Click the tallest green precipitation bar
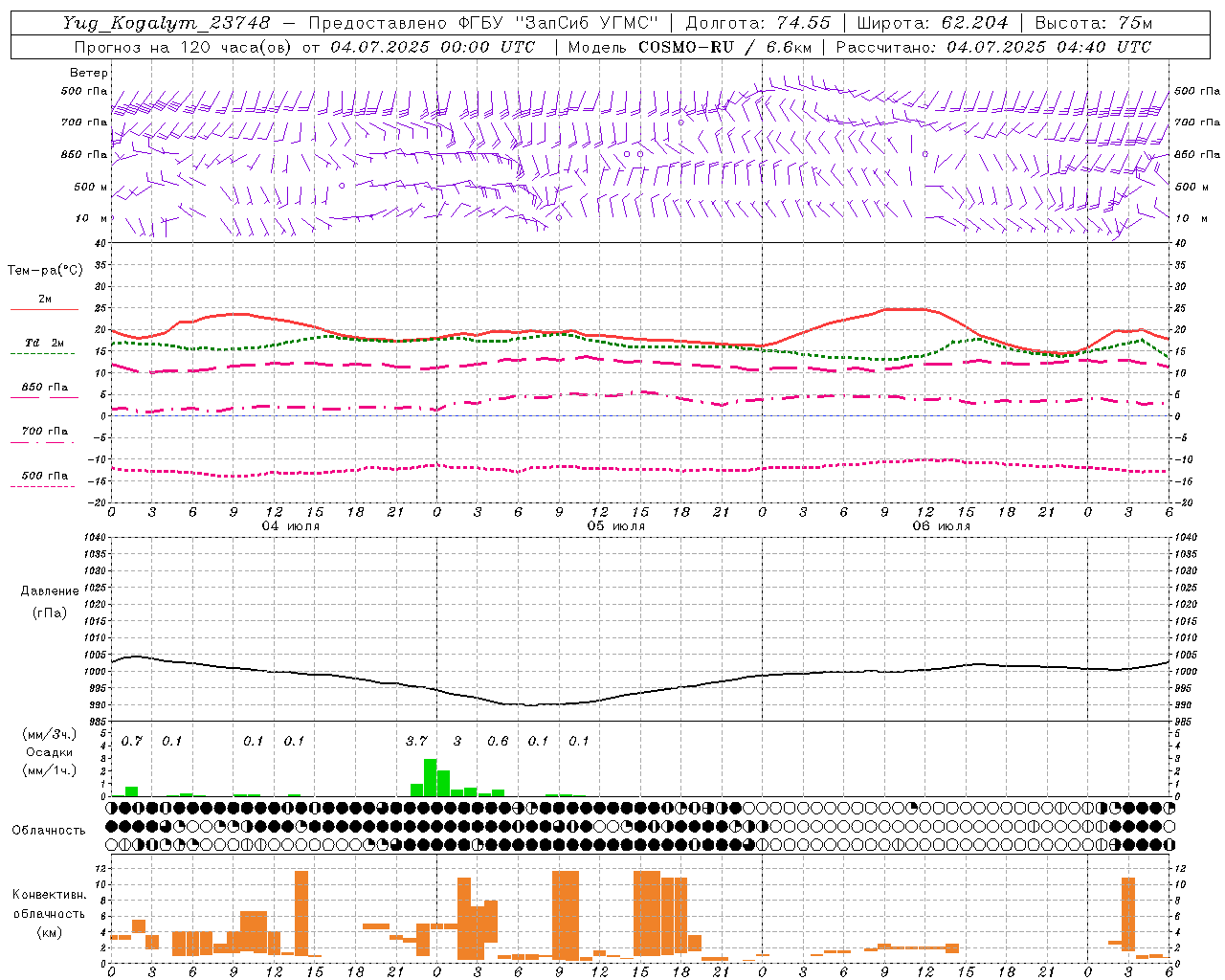The width and height of the screenshot is (1225, 980). pyautogui.click(x=431, y=777)
